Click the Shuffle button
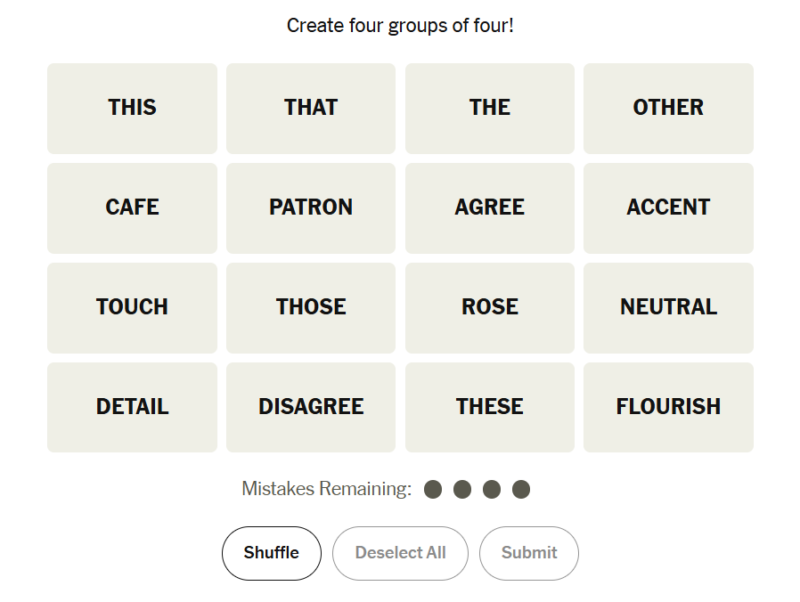Viewport: 800px width, 602px height. point(271,553)
